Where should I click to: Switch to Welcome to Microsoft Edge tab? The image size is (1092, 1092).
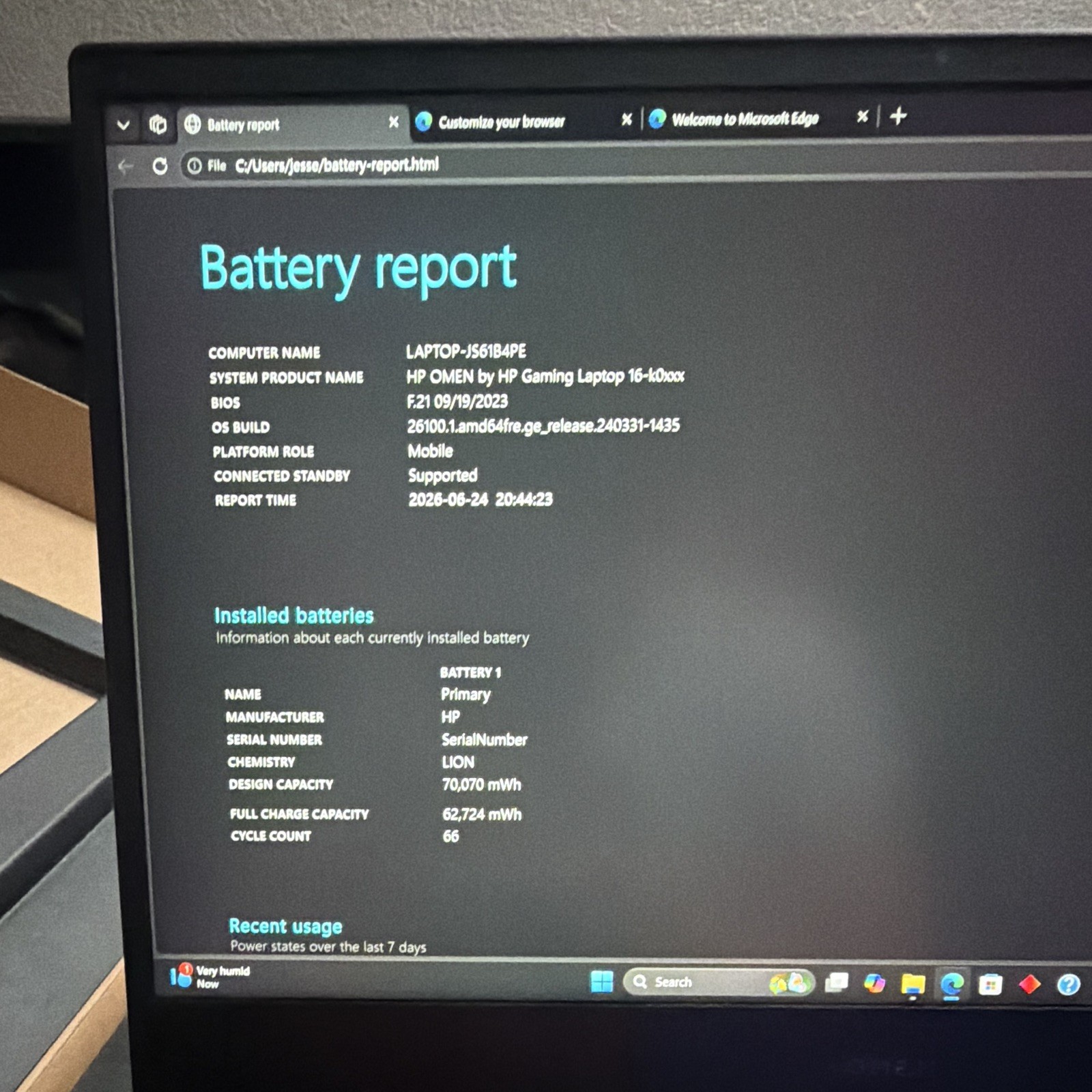[758, 119]
